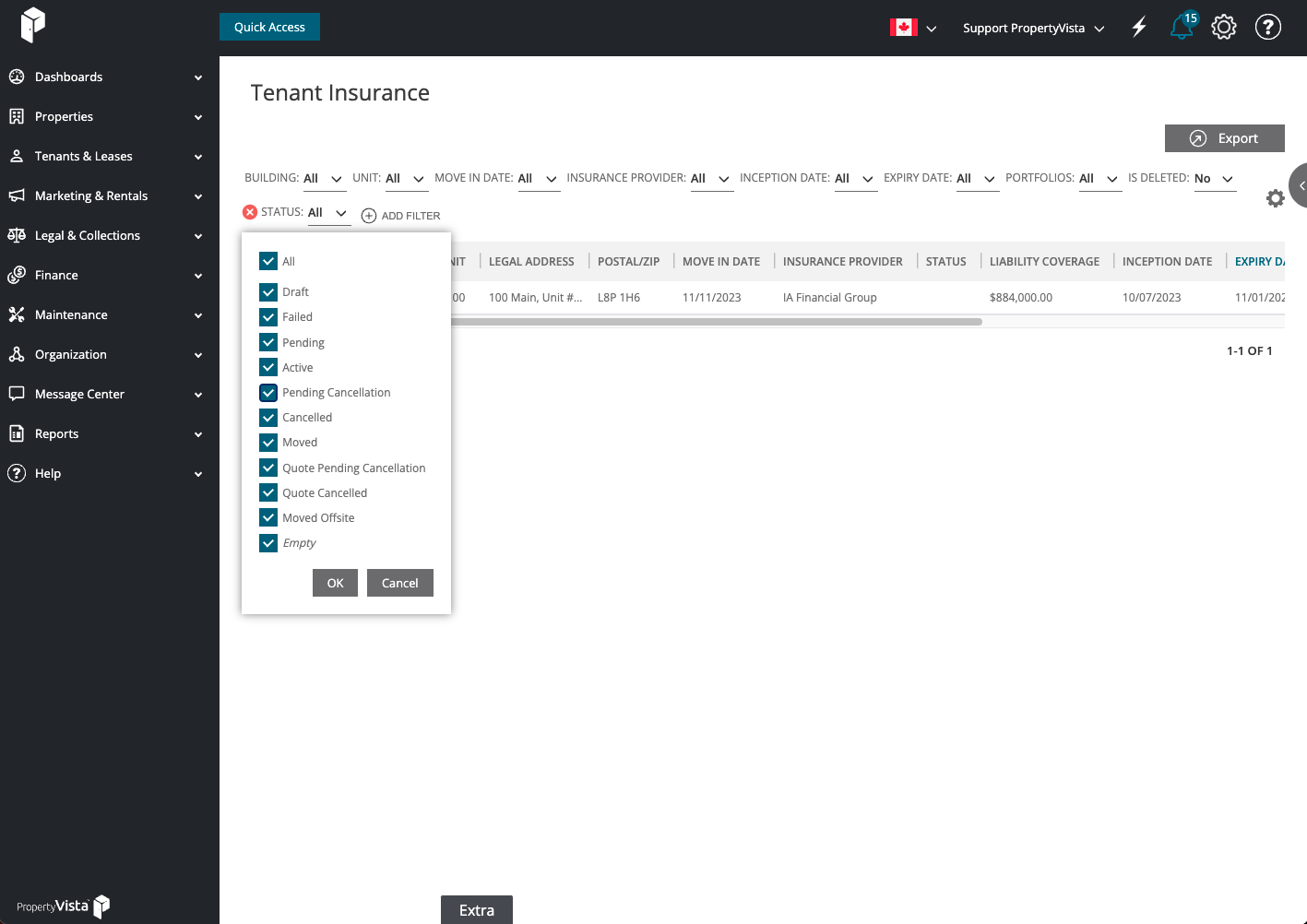Expand the Tenants & Leases menu
Screen dimensions: 1307x924
pos(198,157)
